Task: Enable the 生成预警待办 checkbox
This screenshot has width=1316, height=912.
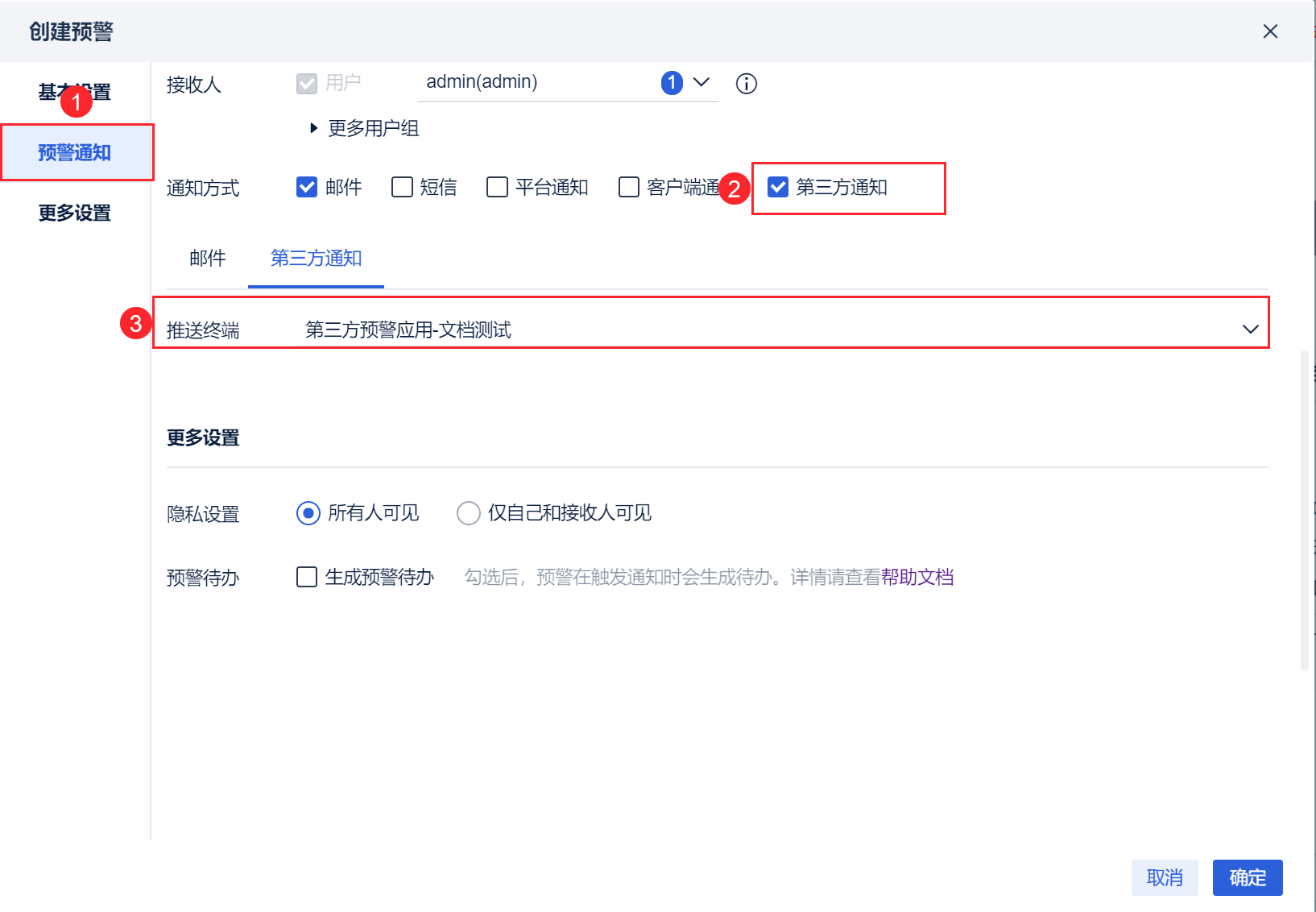Action: pos(307,577)
